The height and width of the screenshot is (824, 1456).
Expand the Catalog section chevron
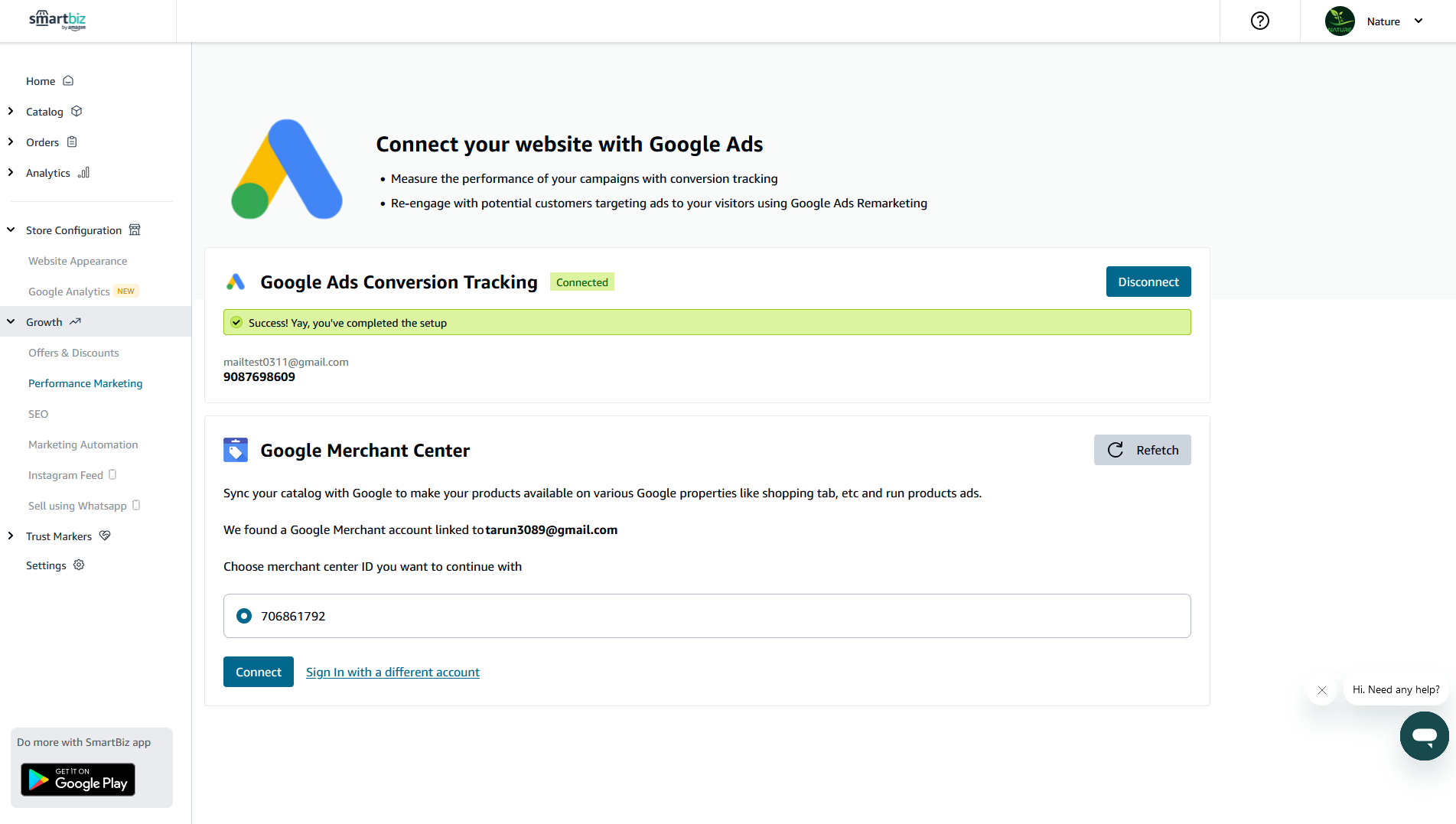[11, 111]
